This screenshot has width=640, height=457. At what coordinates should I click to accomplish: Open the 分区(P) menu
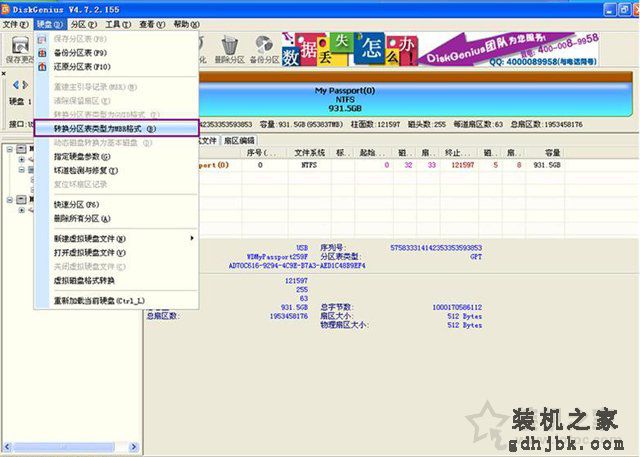click(x=83, y=24)
